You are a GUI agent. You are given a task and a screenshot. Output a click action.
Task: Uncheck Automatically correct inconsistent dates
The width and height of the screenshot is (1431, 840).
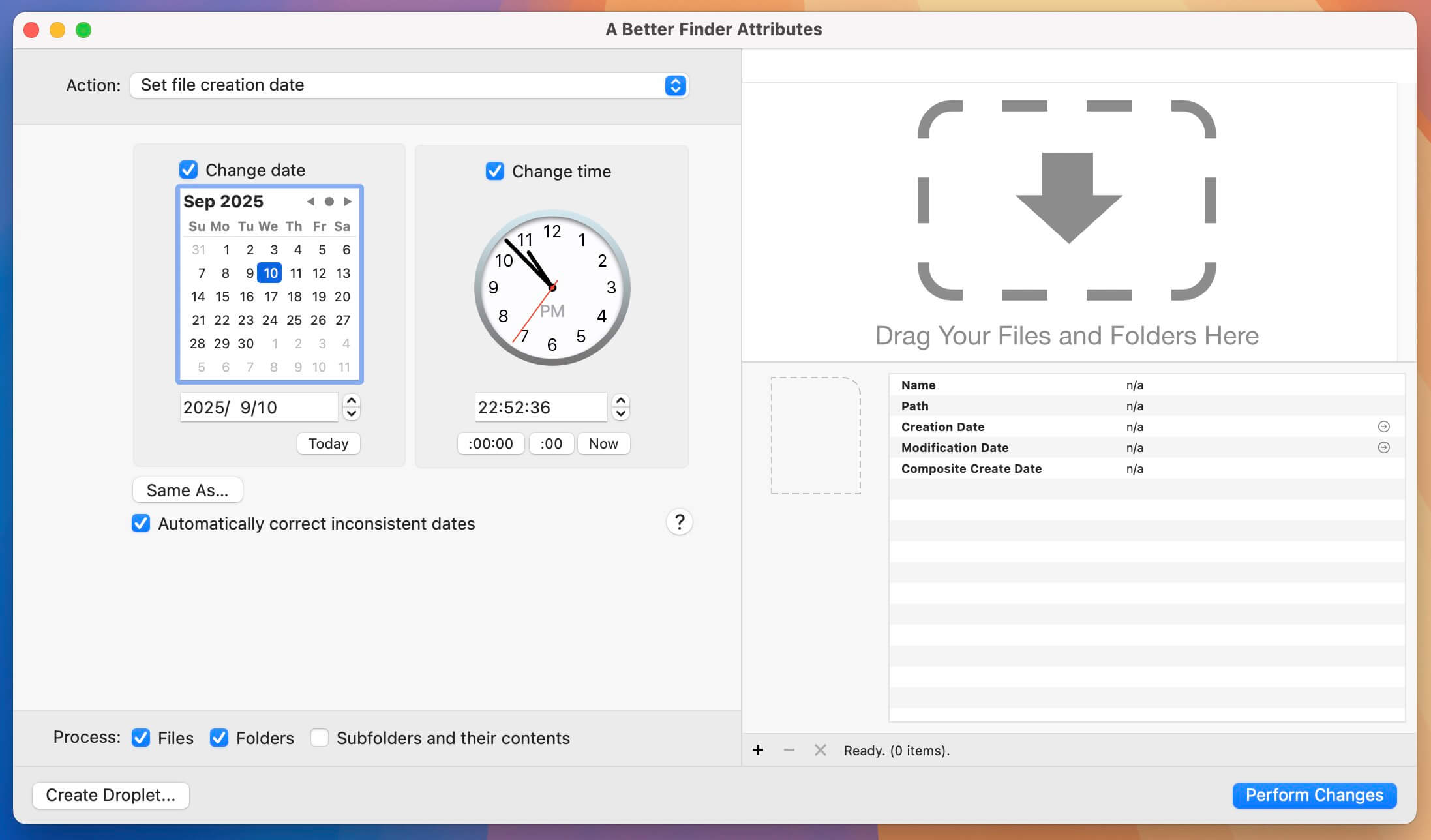click(141, 523)
